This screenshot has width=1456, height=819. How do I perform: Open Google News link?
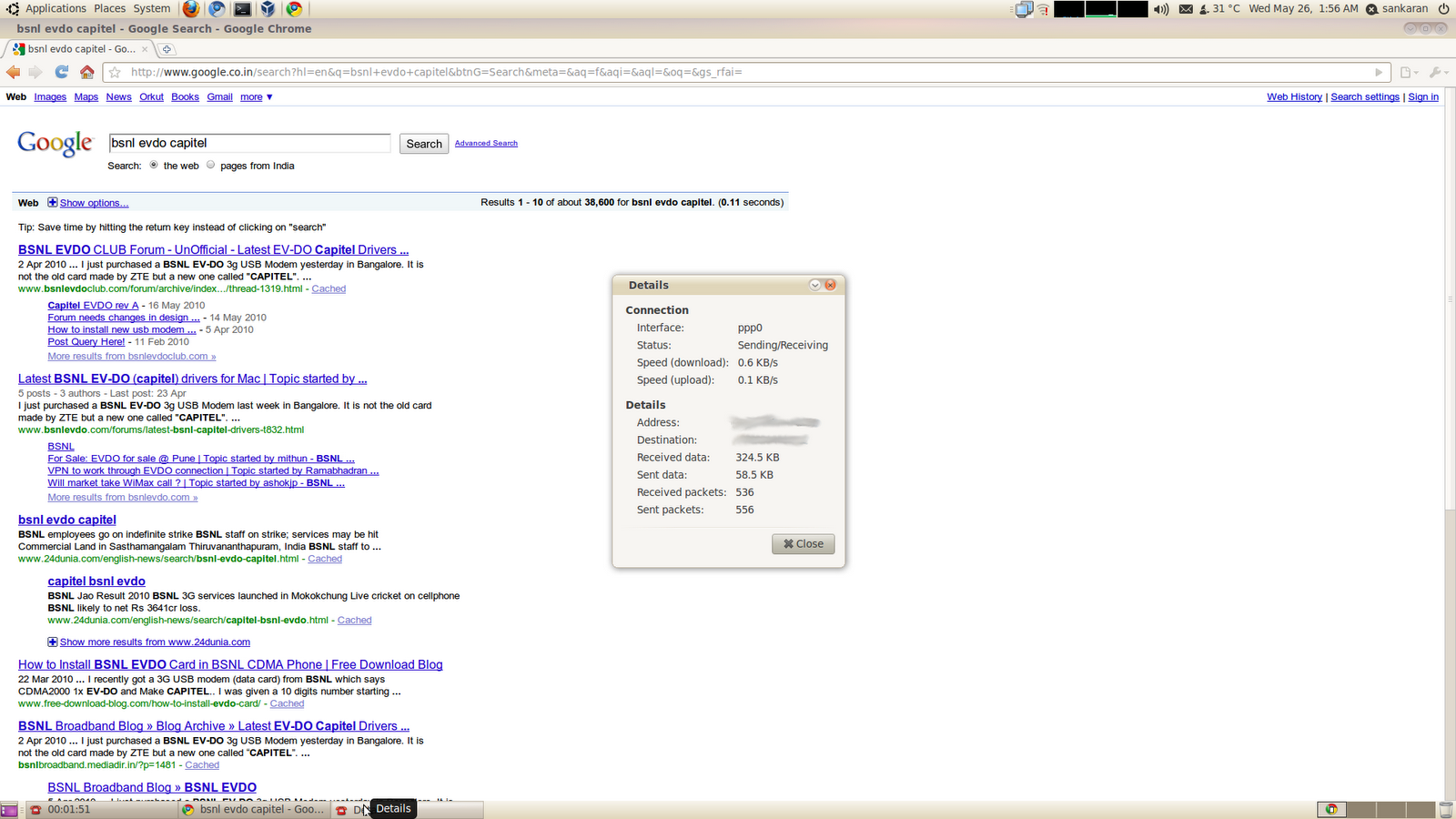coord(118,97)
